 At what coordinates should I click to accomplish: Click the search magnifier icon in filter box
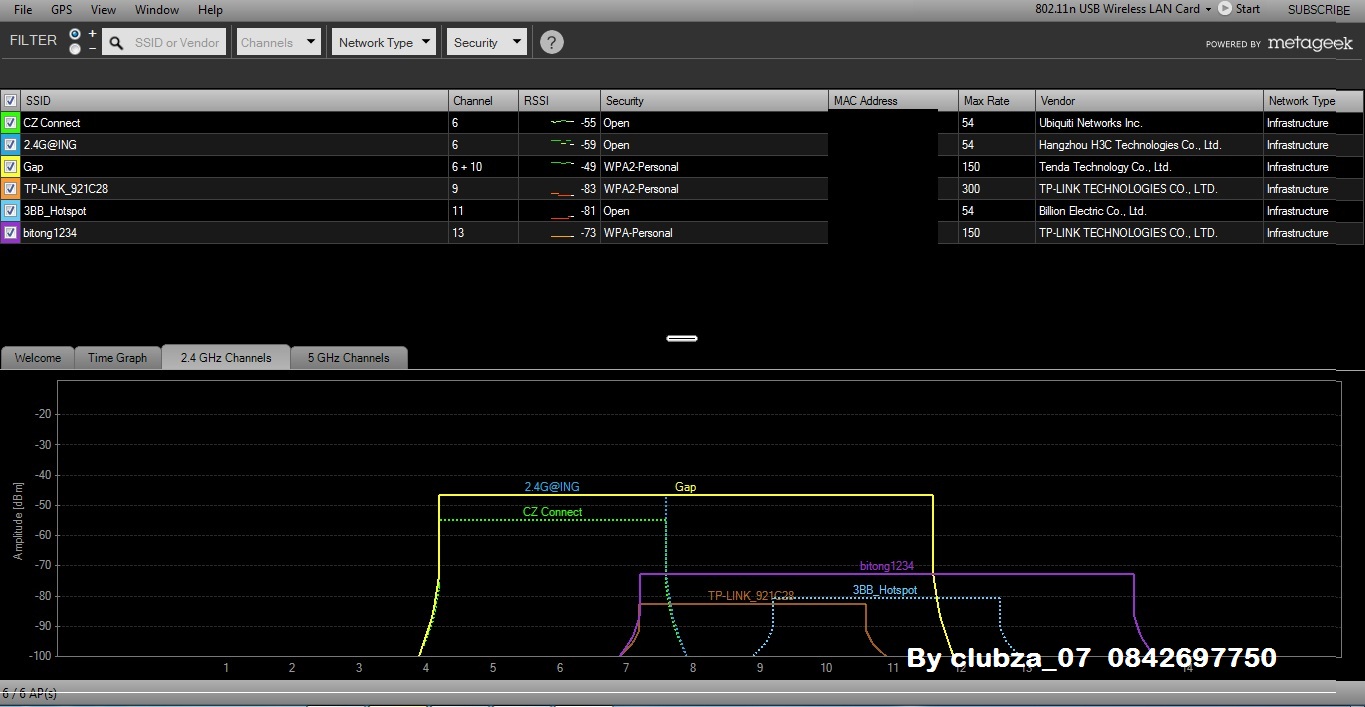pos(117,43)
